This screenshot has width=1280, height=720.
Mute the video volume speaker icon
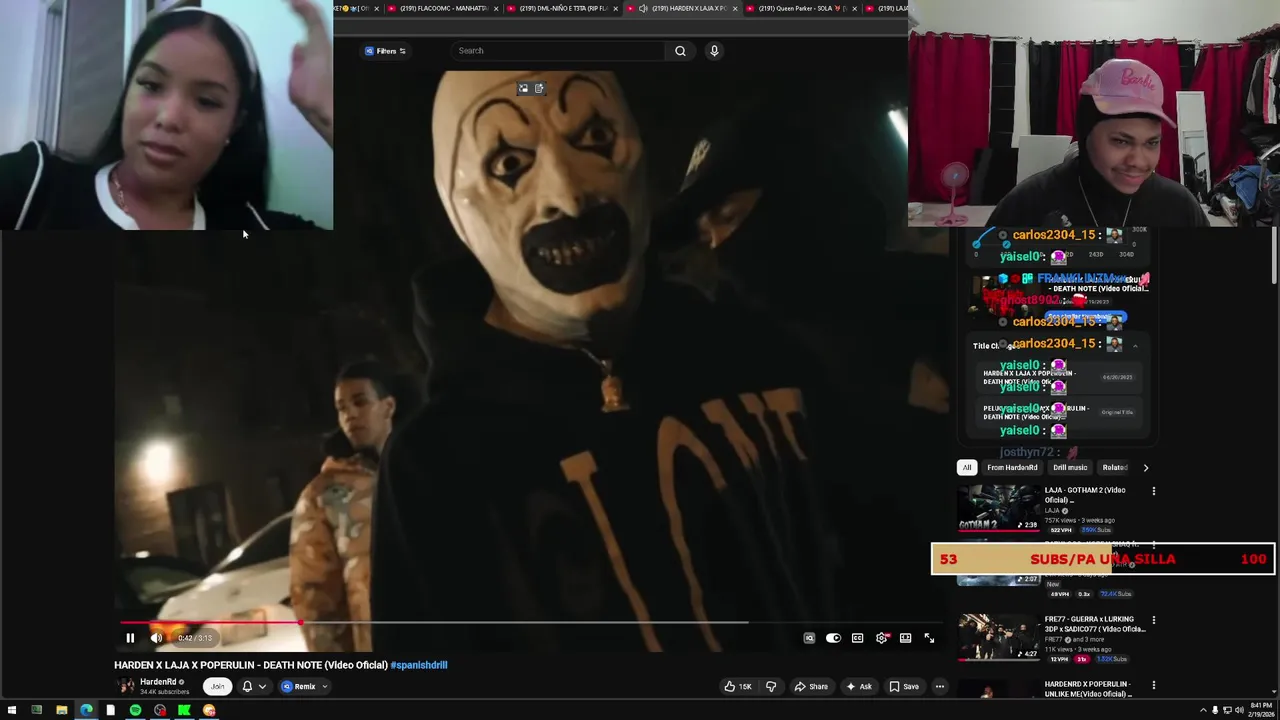pyautogui.click(x=156, y=638)
